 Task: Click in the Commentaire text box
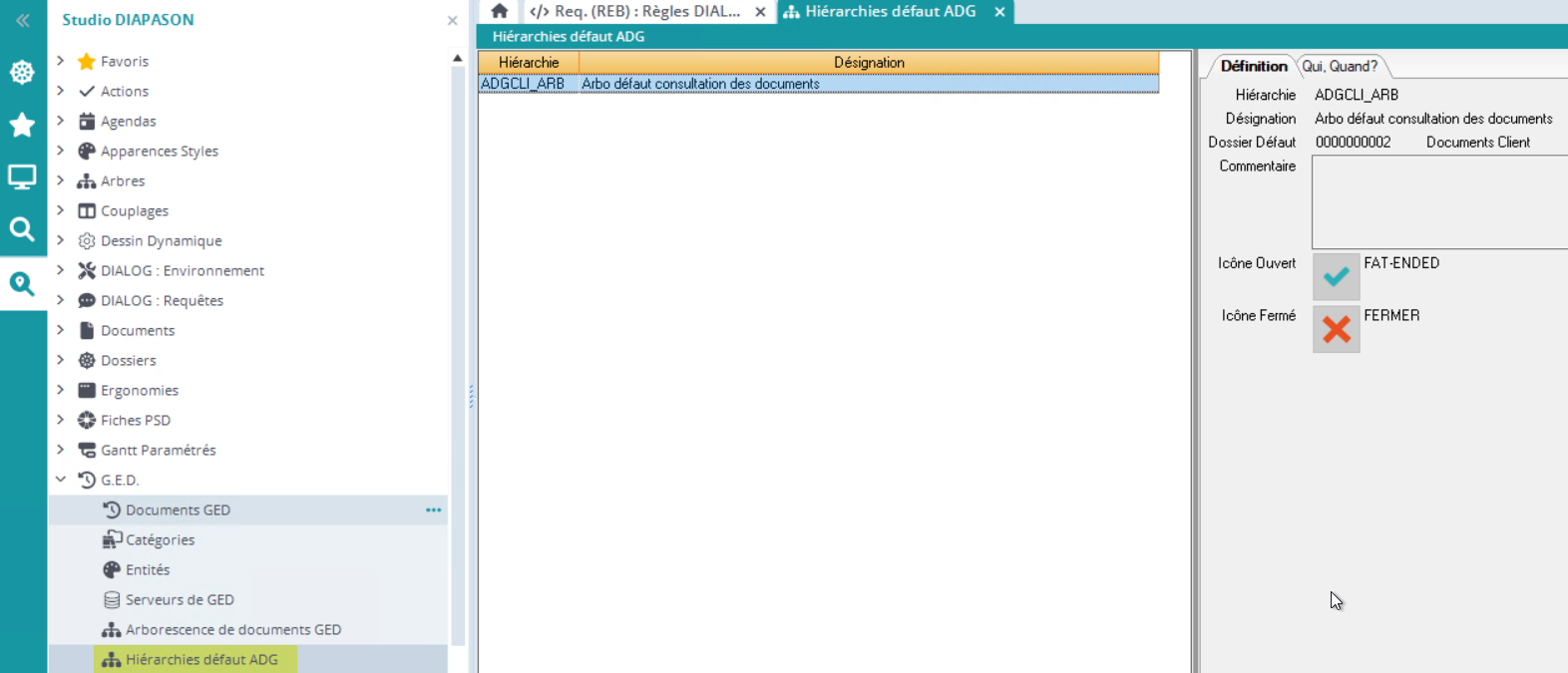click(1438, 201)
